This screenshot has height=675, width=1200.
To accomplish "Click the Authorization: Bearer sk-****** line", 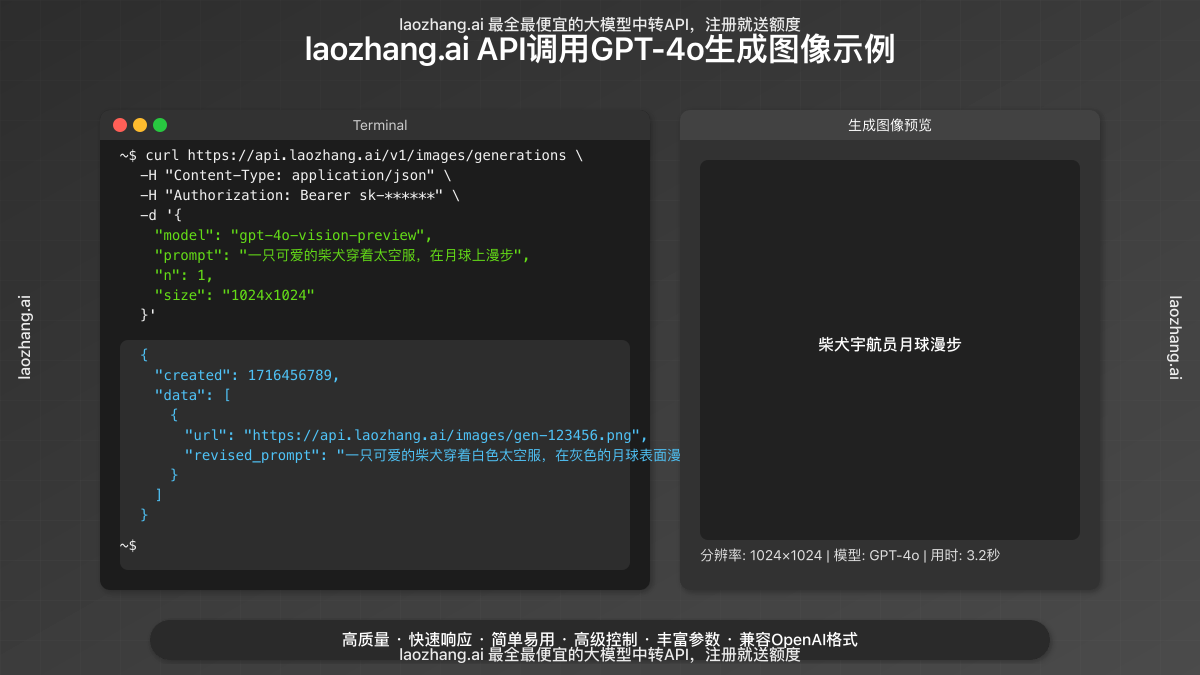I will (299, 195).
